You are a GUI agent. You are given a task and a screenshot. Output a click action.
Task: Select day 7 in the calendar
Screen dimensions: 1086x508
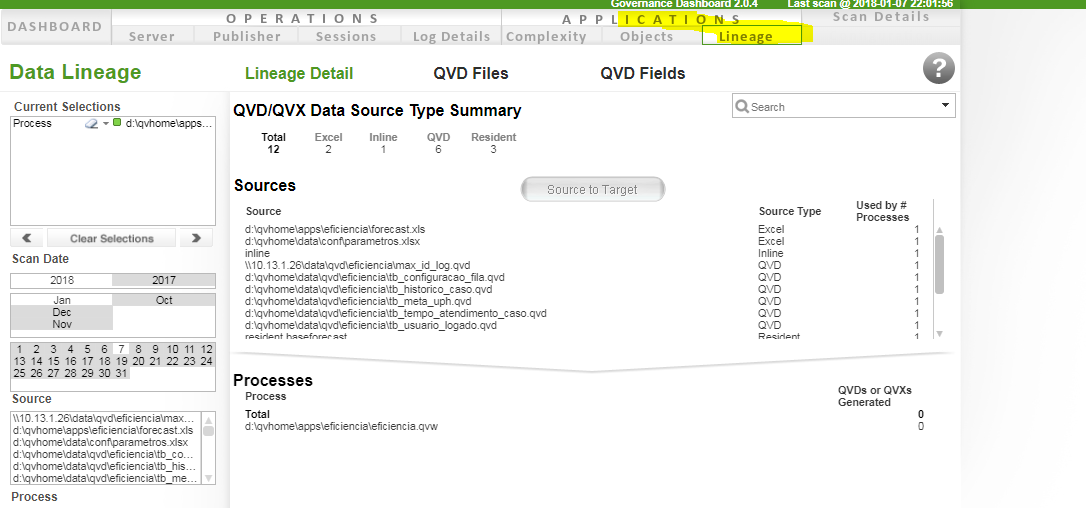coord(121,349)
